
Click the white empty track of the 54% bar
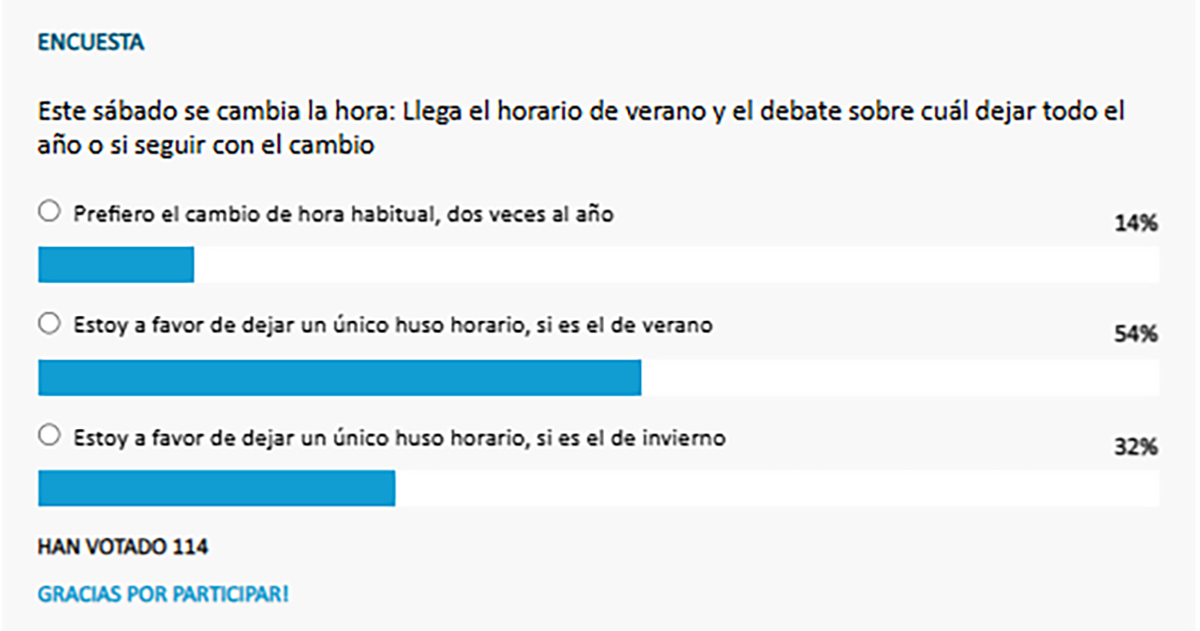click(900, 377)
